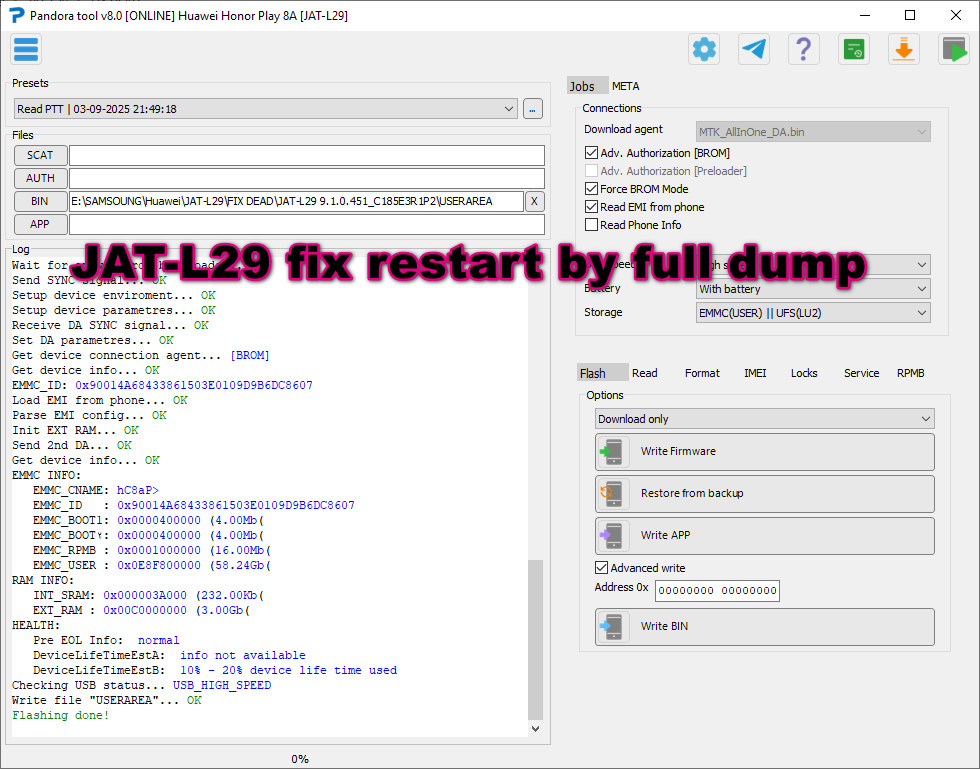Screen dimensions: 980x769
Task: Click the EMMC_ID value in EMMC INFO
Action: coord(236,505)
